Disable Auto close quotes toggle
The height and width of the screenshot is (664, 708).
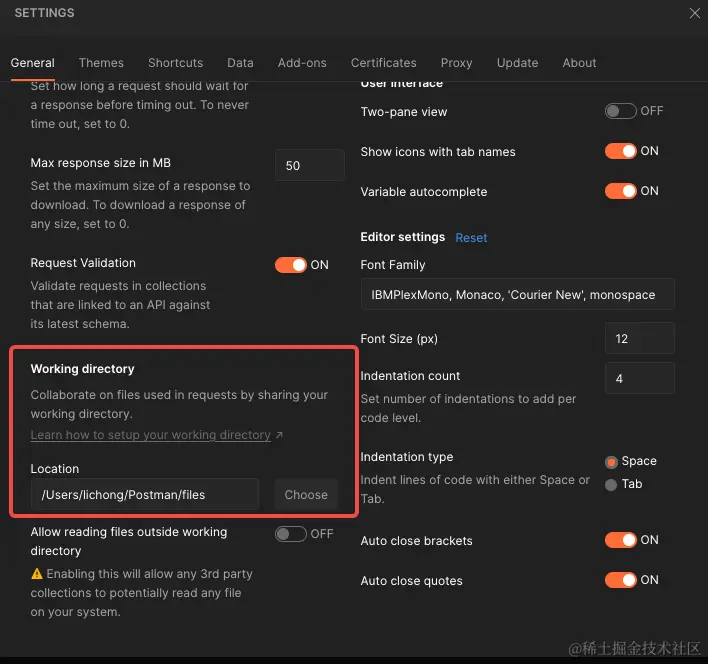click(620, 580)
